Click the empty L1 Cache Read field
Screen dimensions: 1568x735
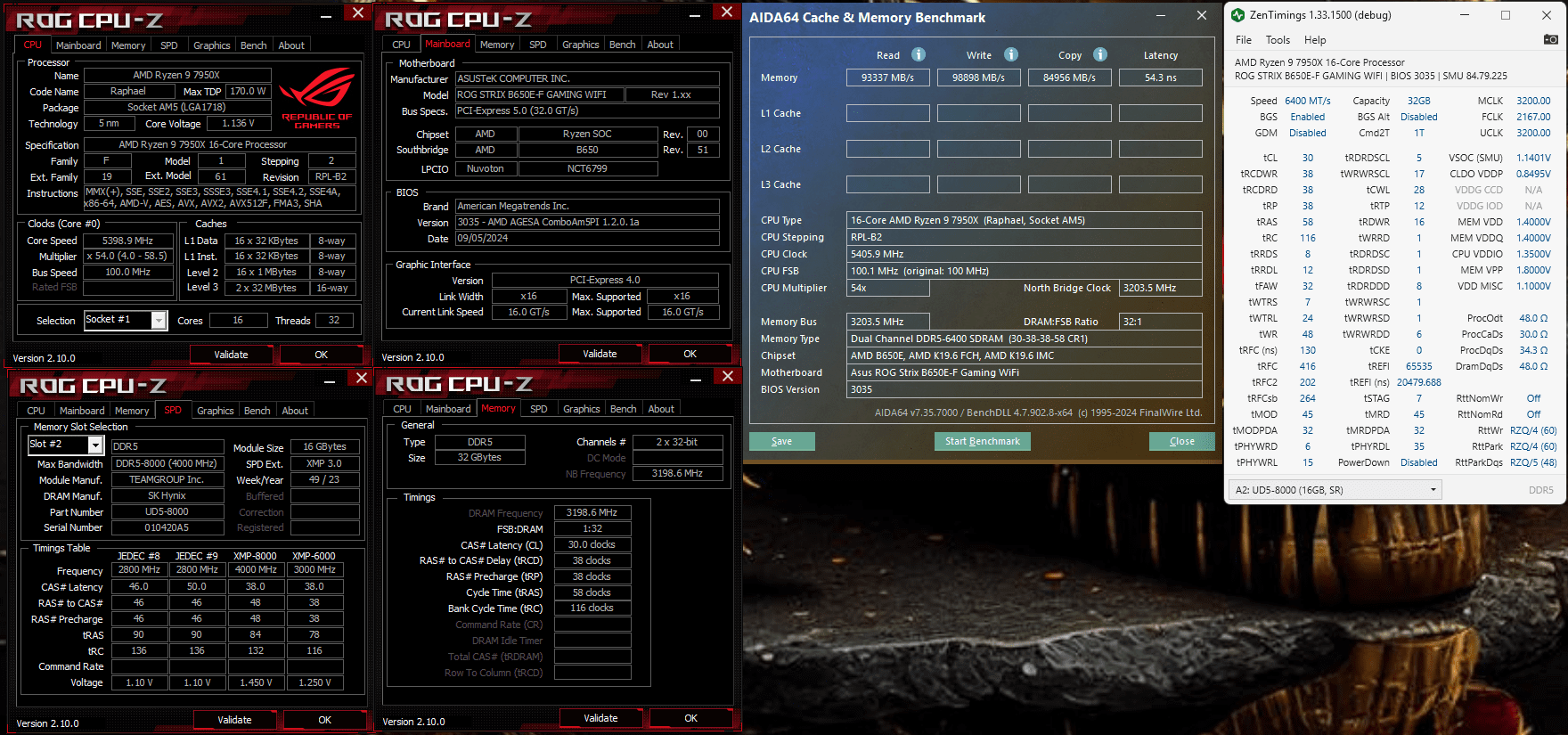tap(888, 113)
